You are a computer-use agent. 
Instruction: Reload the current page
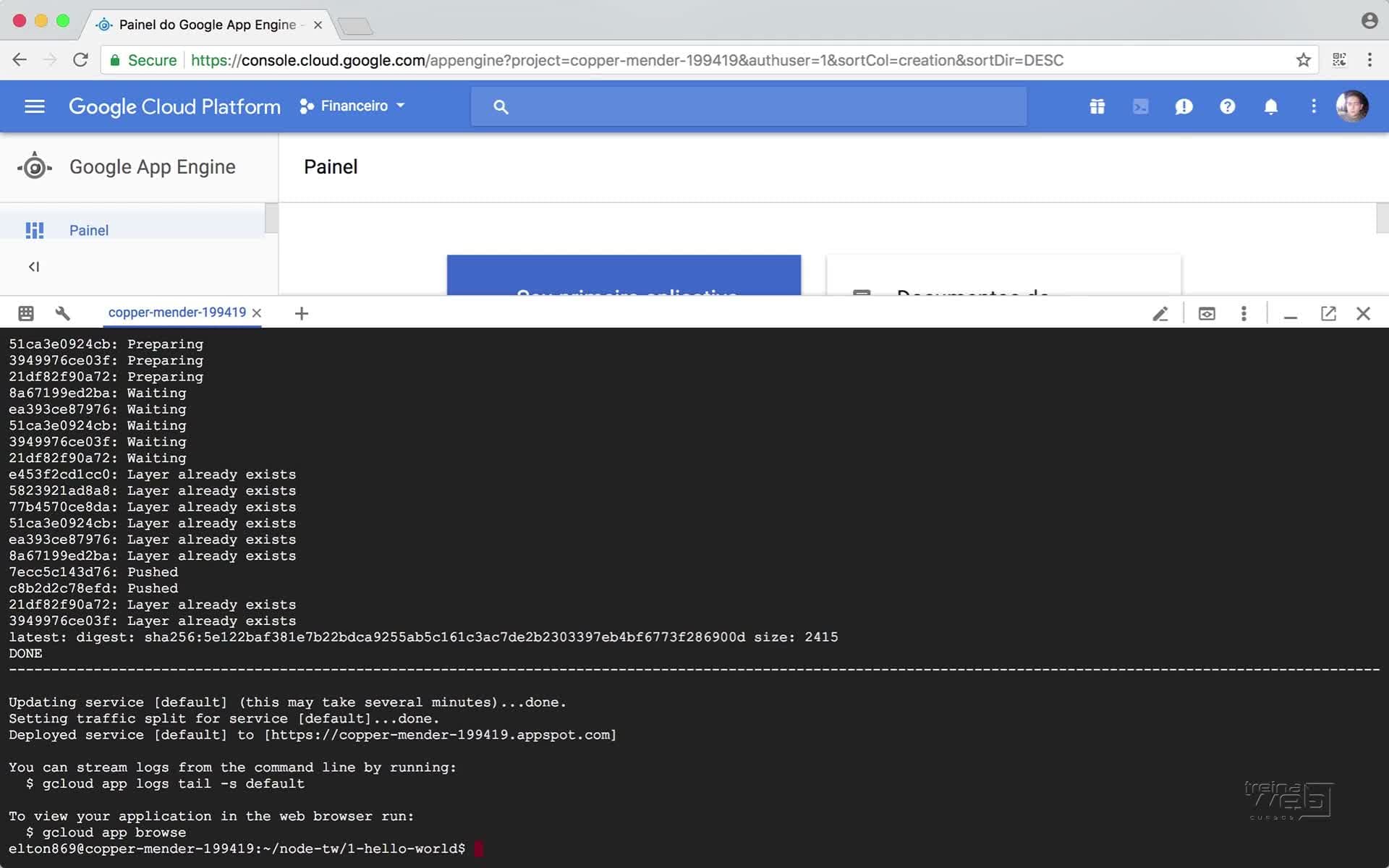pyautogui.click(x=80, y=60)
